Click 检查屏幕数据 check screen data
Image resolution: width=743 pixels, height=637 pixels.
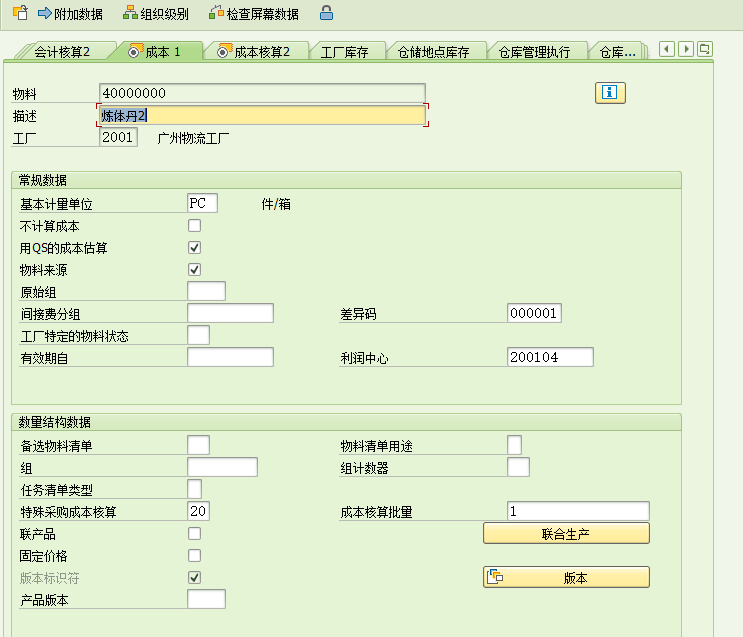coord(254,14)
